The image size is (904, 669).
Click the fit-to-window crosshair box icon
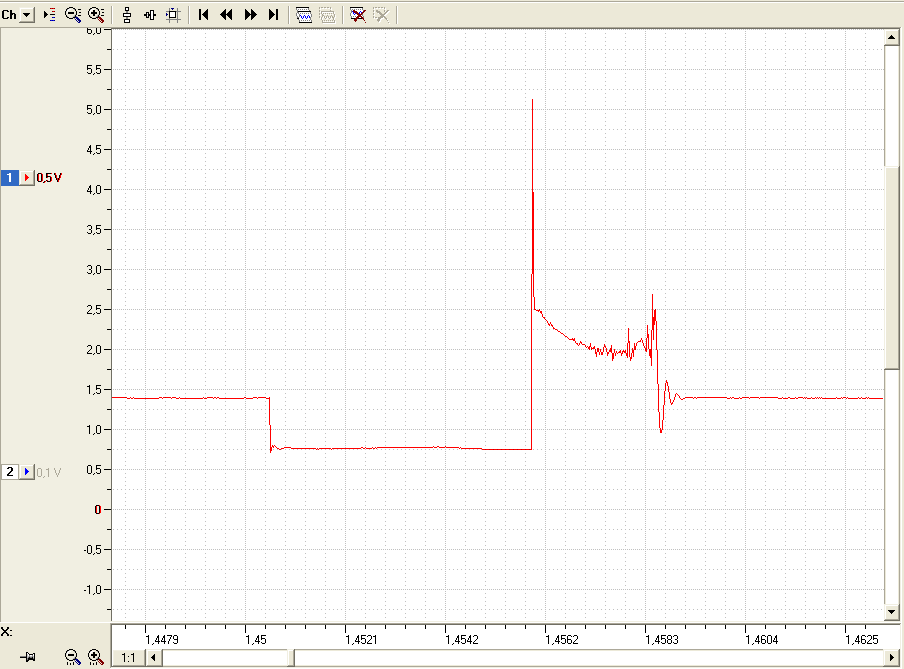pos(173,15)
